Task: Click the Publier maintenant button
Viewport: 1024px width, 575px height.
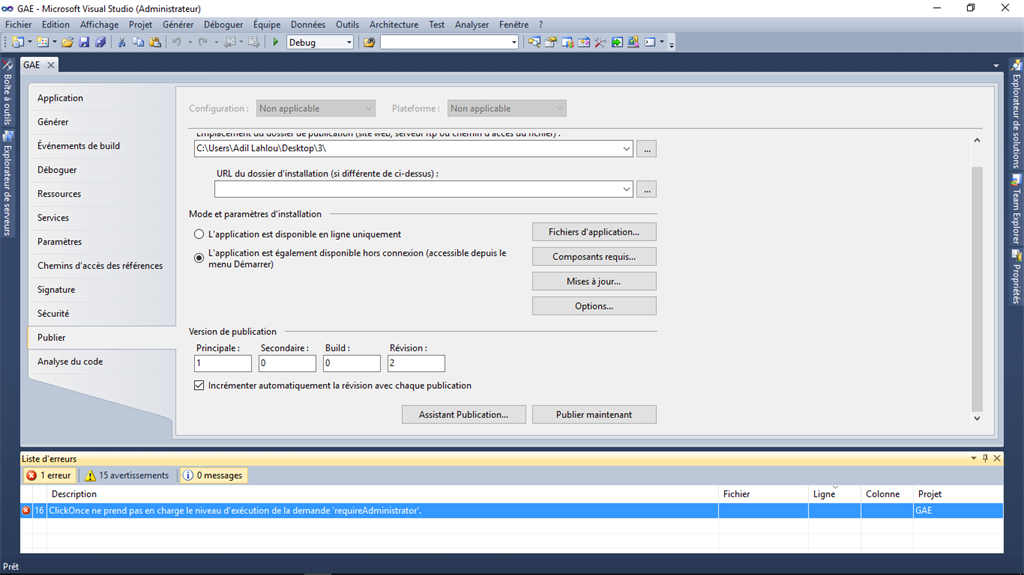Action: point(594,414)
